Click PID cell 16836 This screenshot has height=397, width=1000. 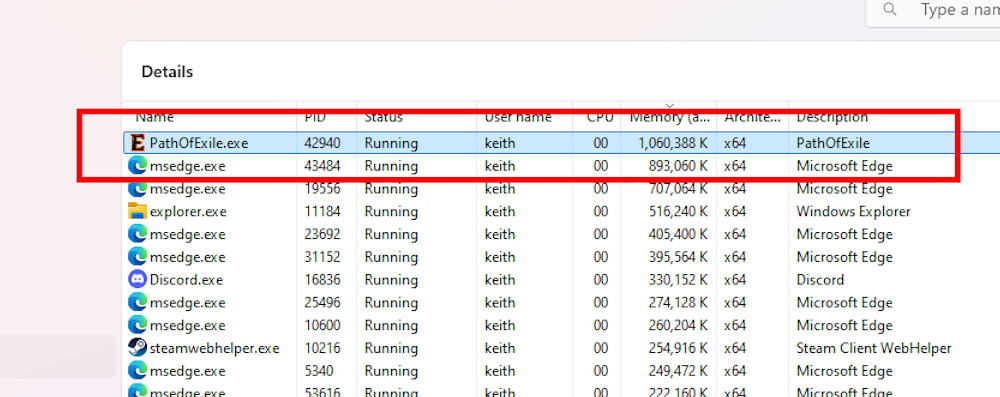[322, 280]
